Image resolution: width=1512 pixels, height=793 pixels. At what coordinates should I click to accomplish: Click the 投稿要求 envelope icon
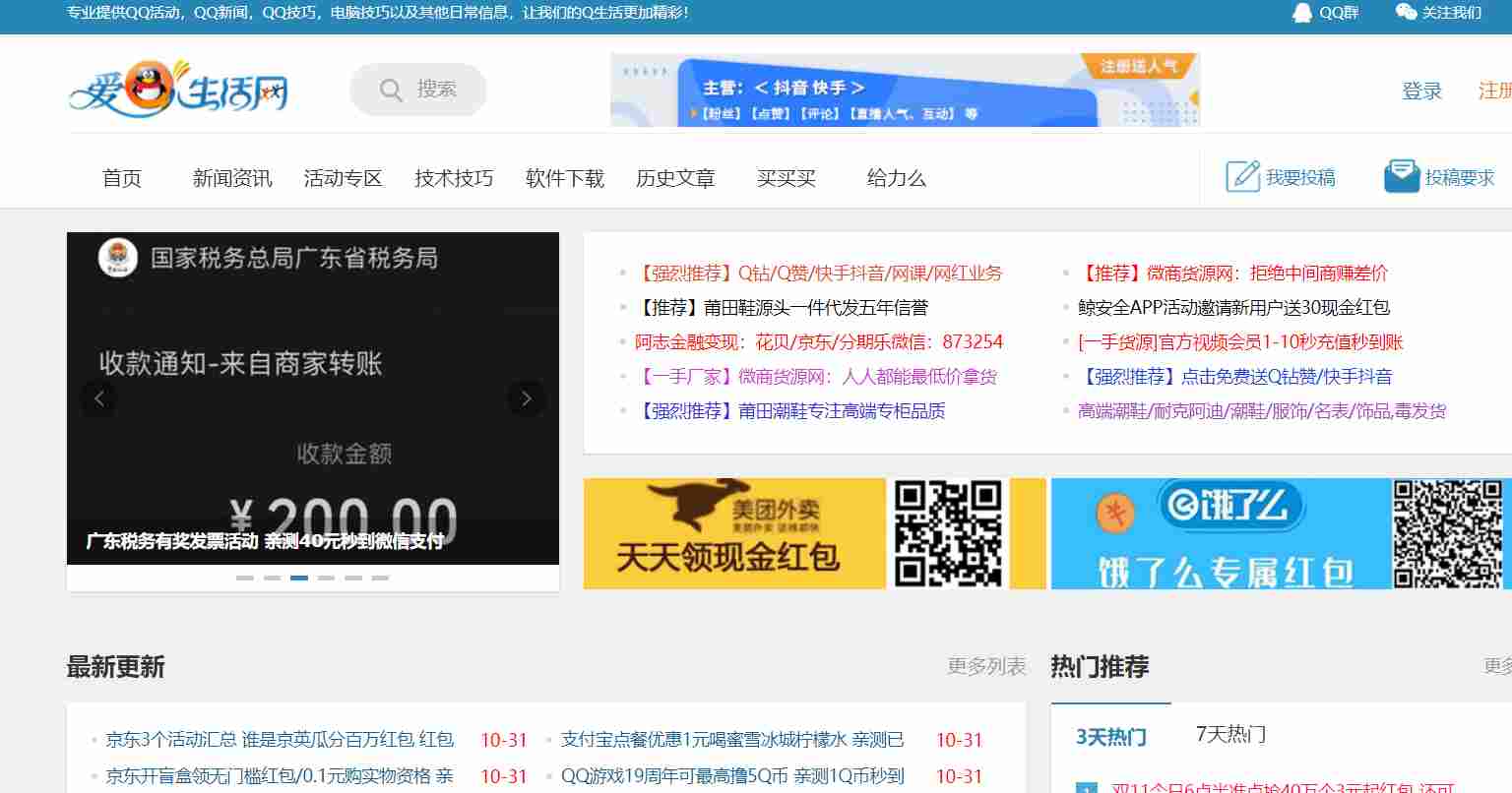click(x=1401, y=176)
